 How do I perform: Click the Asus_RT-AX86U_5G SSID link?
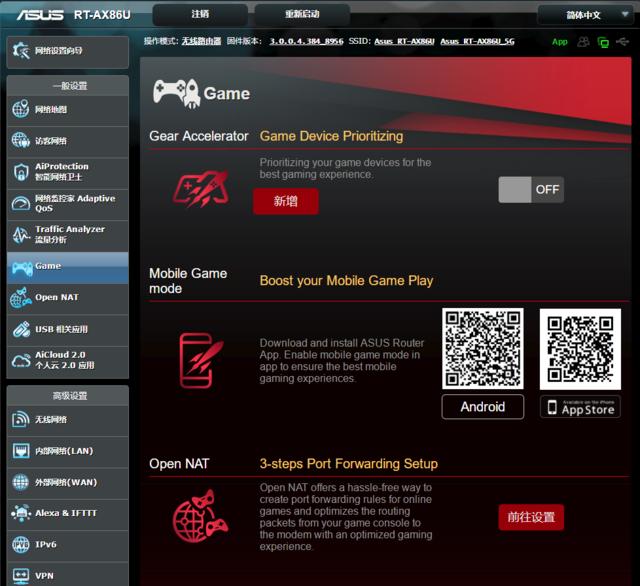(477, 41)
